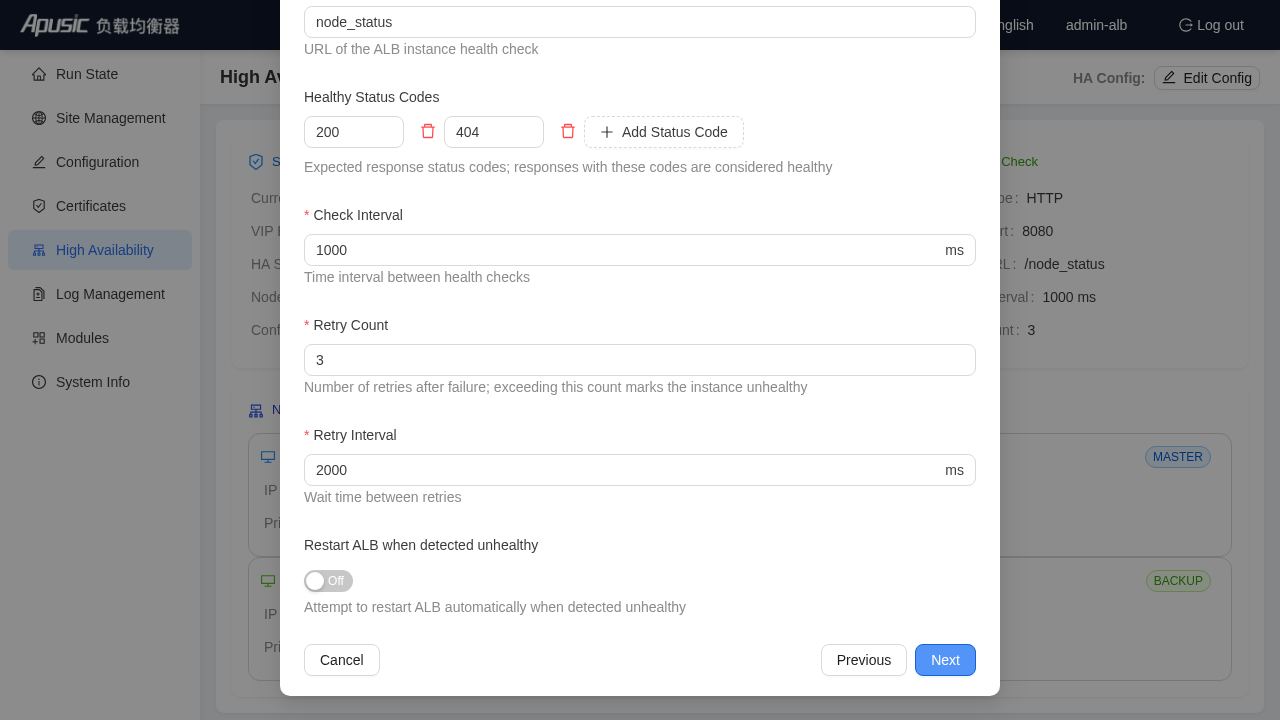Focus the 404 status code field

pyautogui.click(x=494, y=132)
